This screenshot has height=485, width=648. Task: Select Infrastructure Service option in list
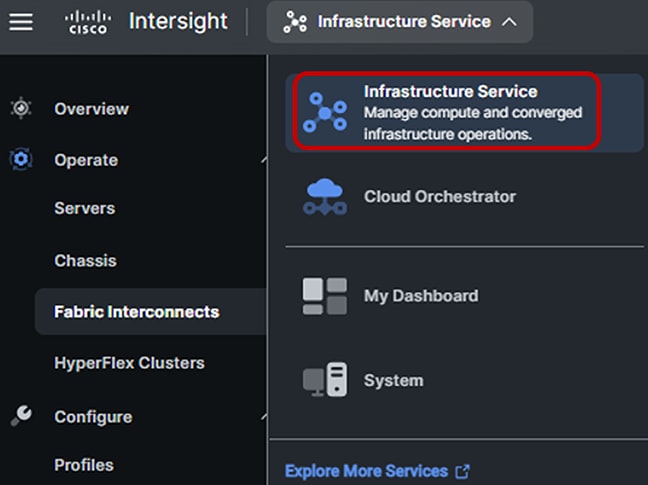pyautogui.click(x=465, y=113)
